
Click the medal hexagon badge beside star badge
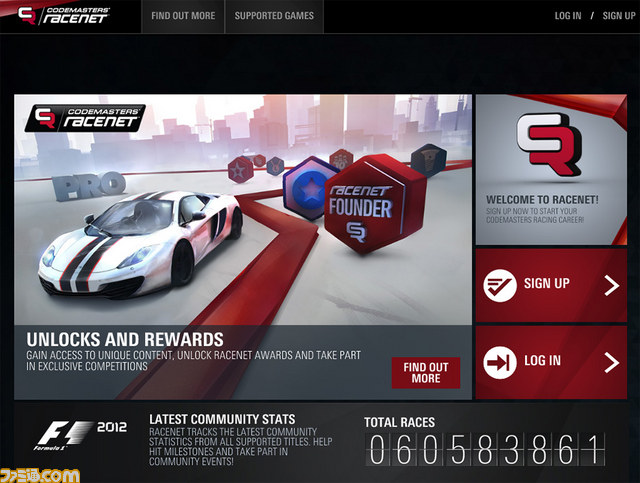pos(276,166)
